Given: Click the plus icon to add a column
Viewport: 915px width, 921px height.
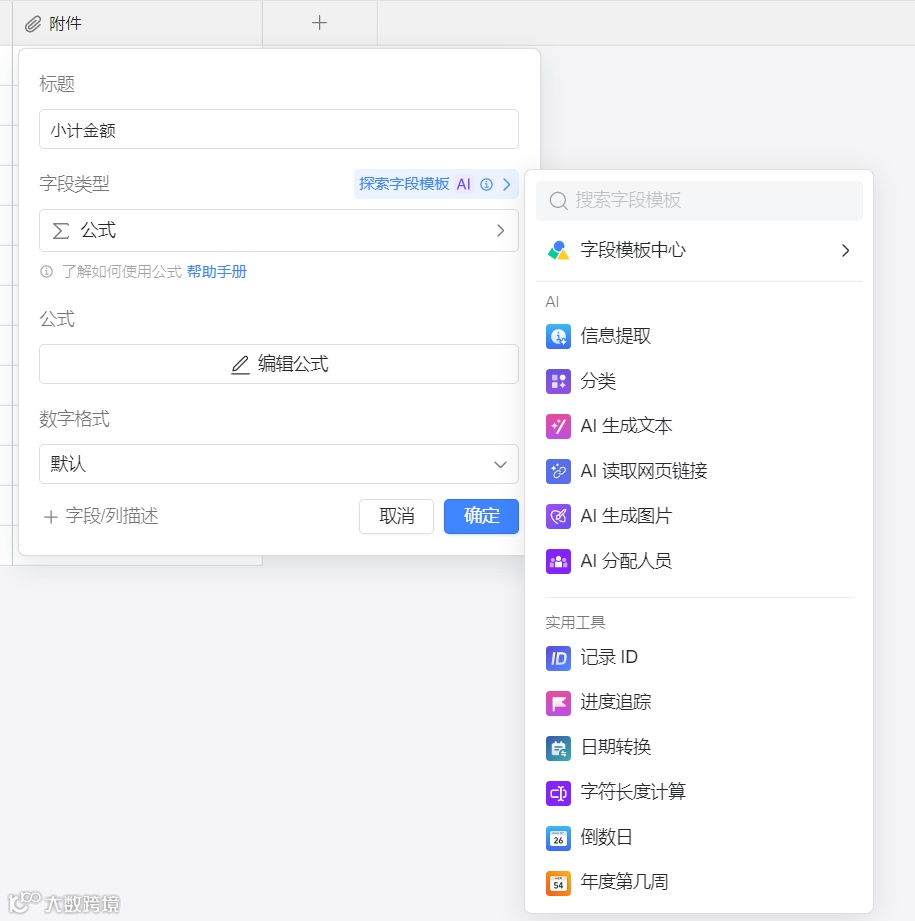Looking at the screenshot, I should [319, 23].
